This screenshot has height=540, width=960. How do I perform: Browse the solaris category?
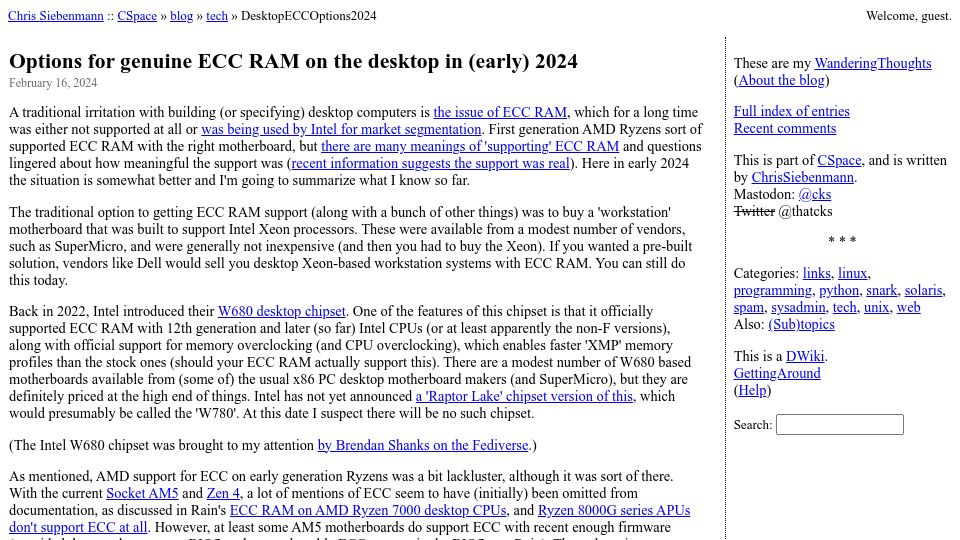[923, 290]
